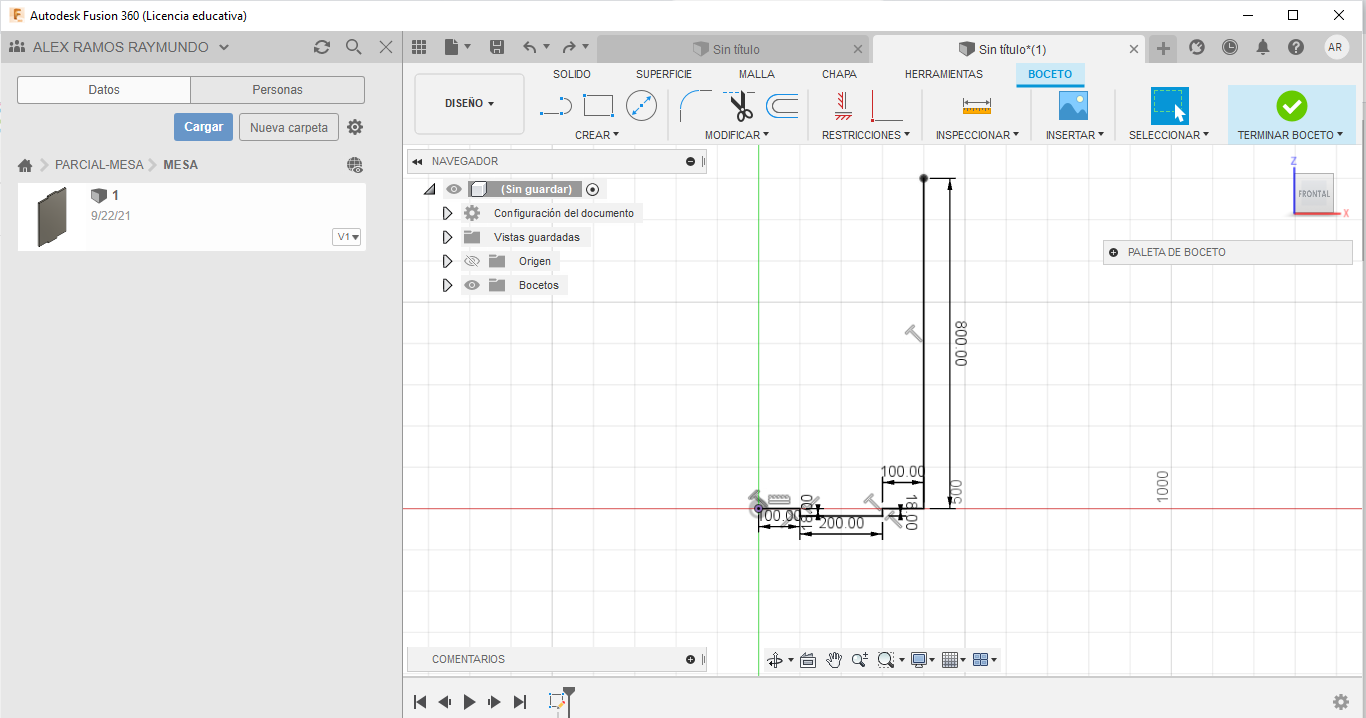Open the CREAR dropdown menu
Screen dimensions: 1366x718
click(597, 134)
